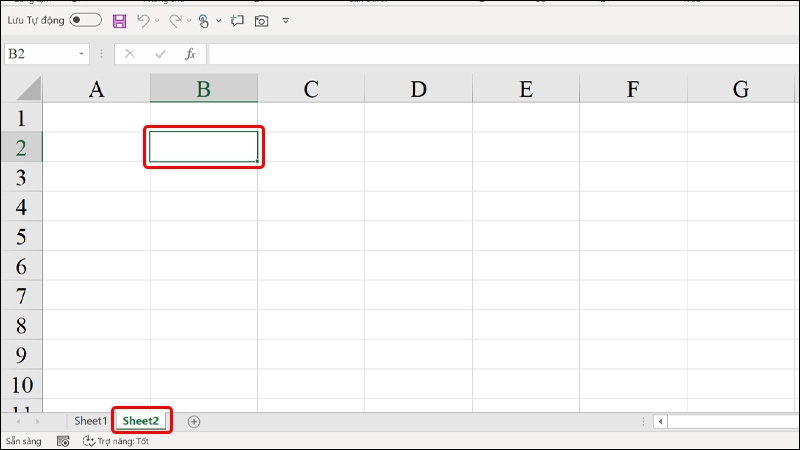Image resolution: width=800 pixels, height=450 pixels.
Task: Select row 9 header
Action: (x=21, y=355)
